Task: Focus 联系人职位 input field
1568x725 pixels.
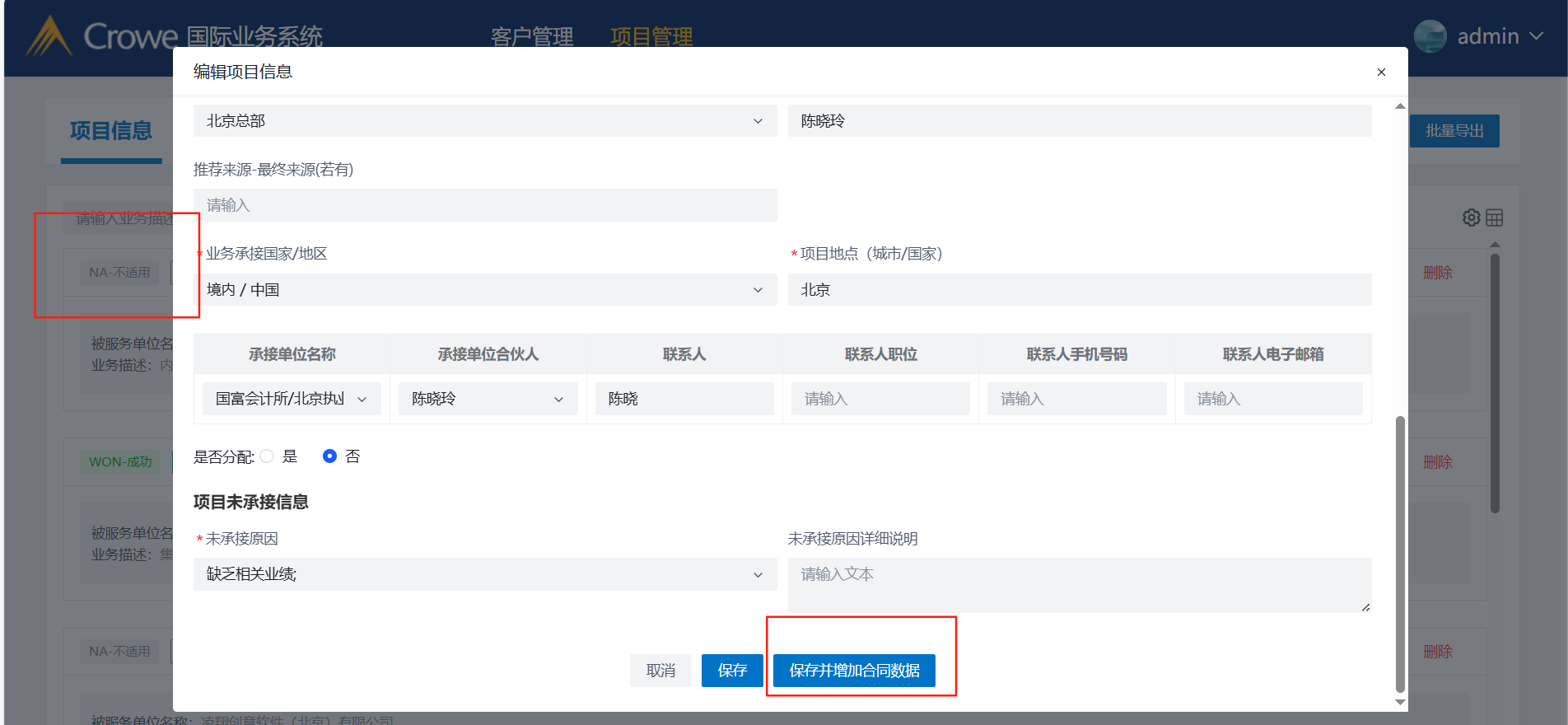Action: (880, 399)
